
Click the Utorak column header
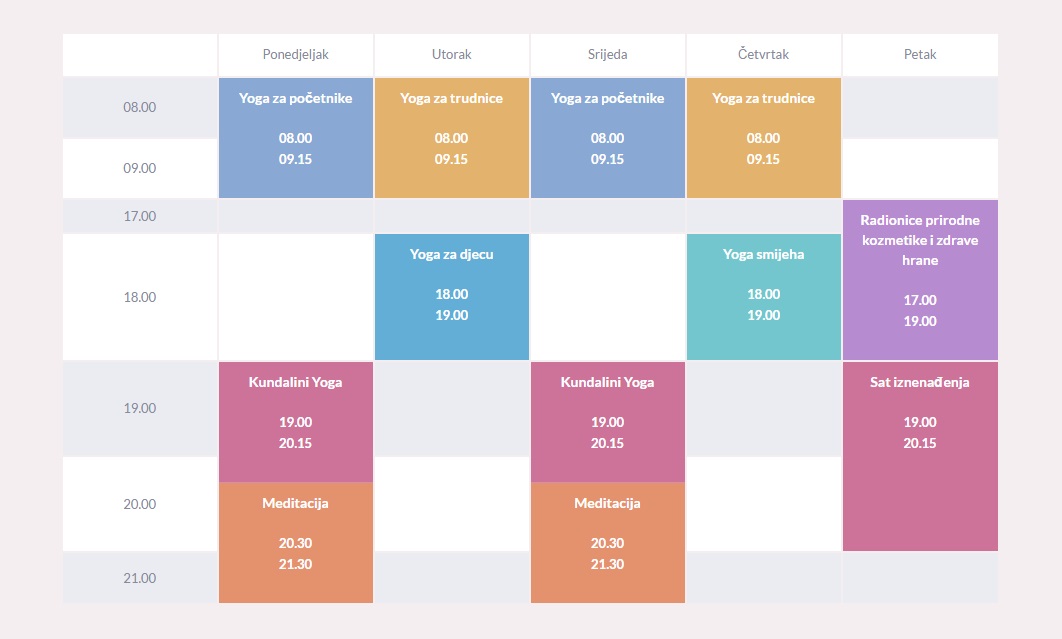452,55
